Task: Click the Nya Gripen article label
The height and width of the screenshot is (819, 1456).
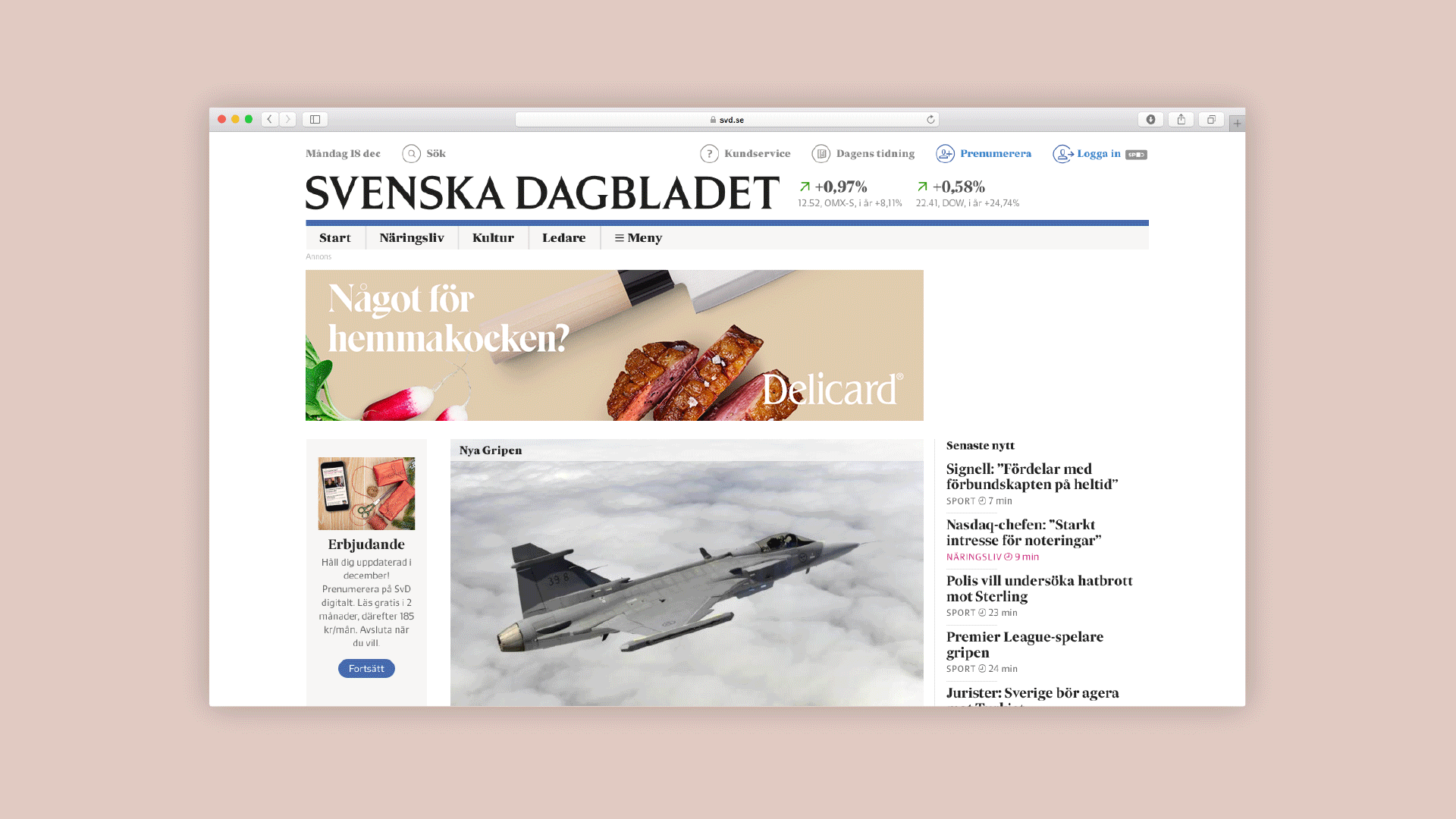Action: pyautogui.click(x=491, y=450)
